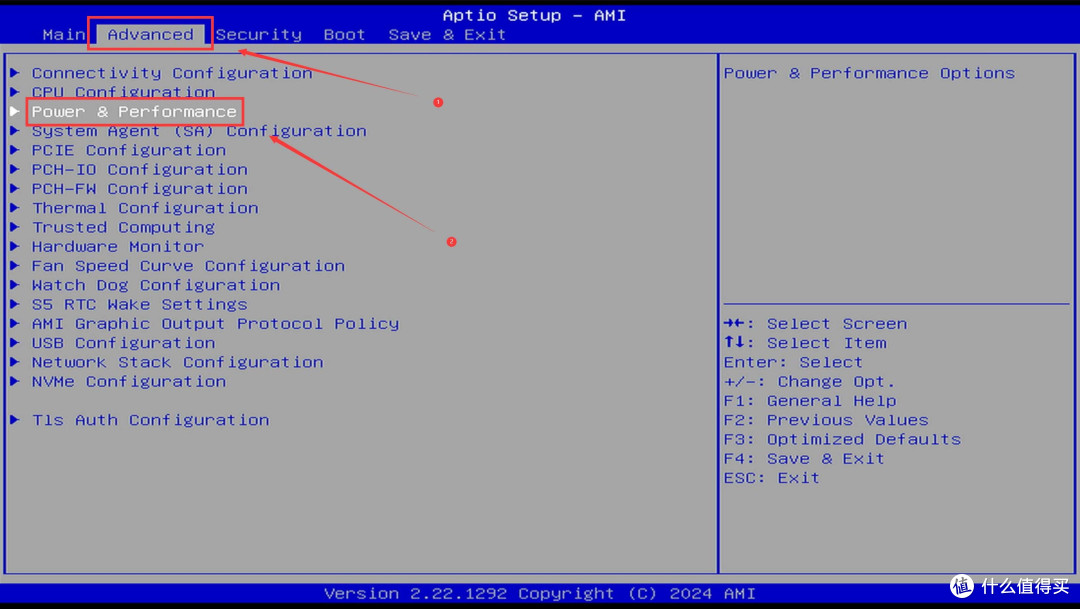Viewport: 1080px width, 609px height.
Task: Select the Boot tab
Action: (x=344, y=34)
